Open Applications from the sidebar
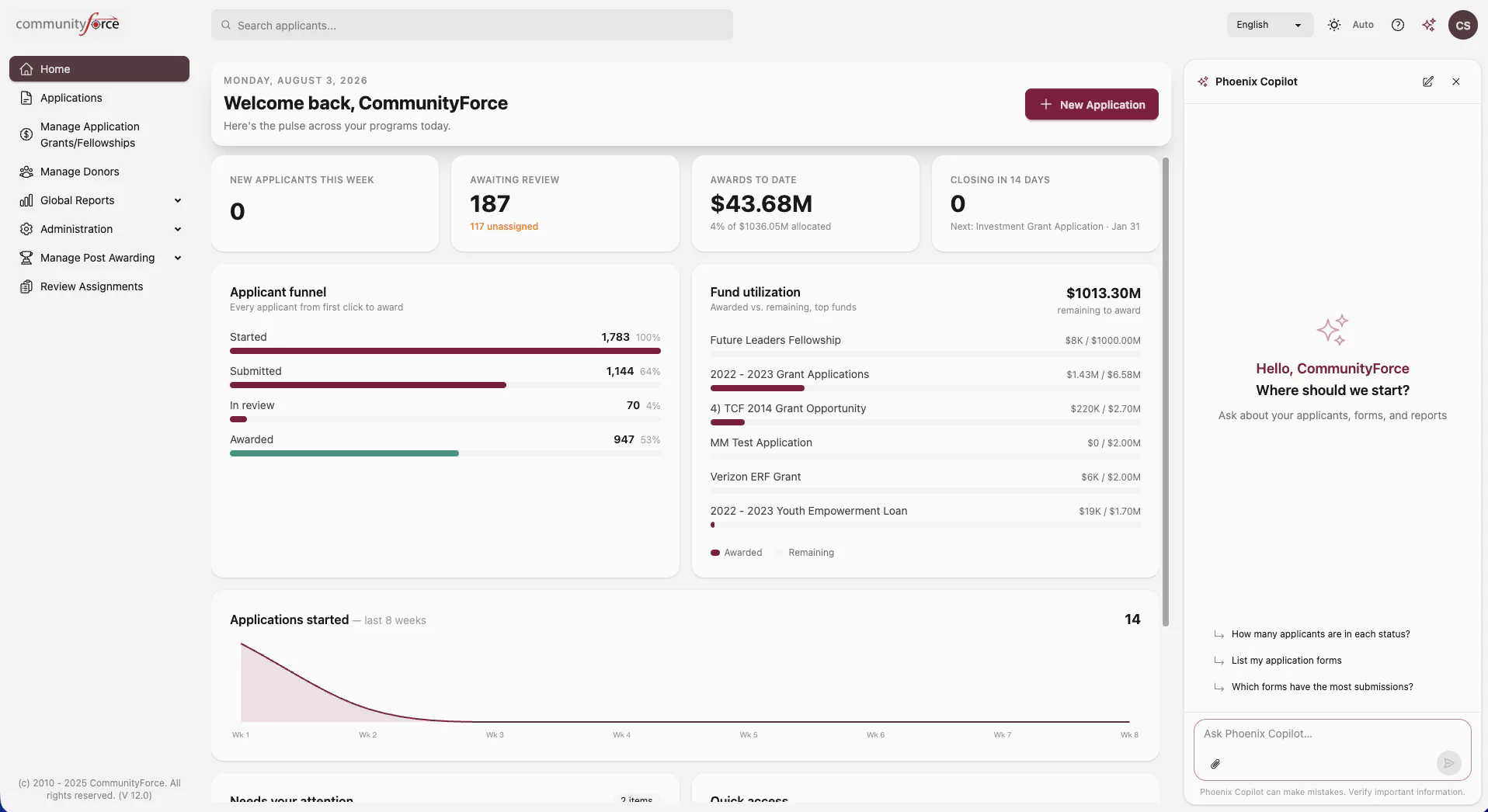 pos(99,98)
